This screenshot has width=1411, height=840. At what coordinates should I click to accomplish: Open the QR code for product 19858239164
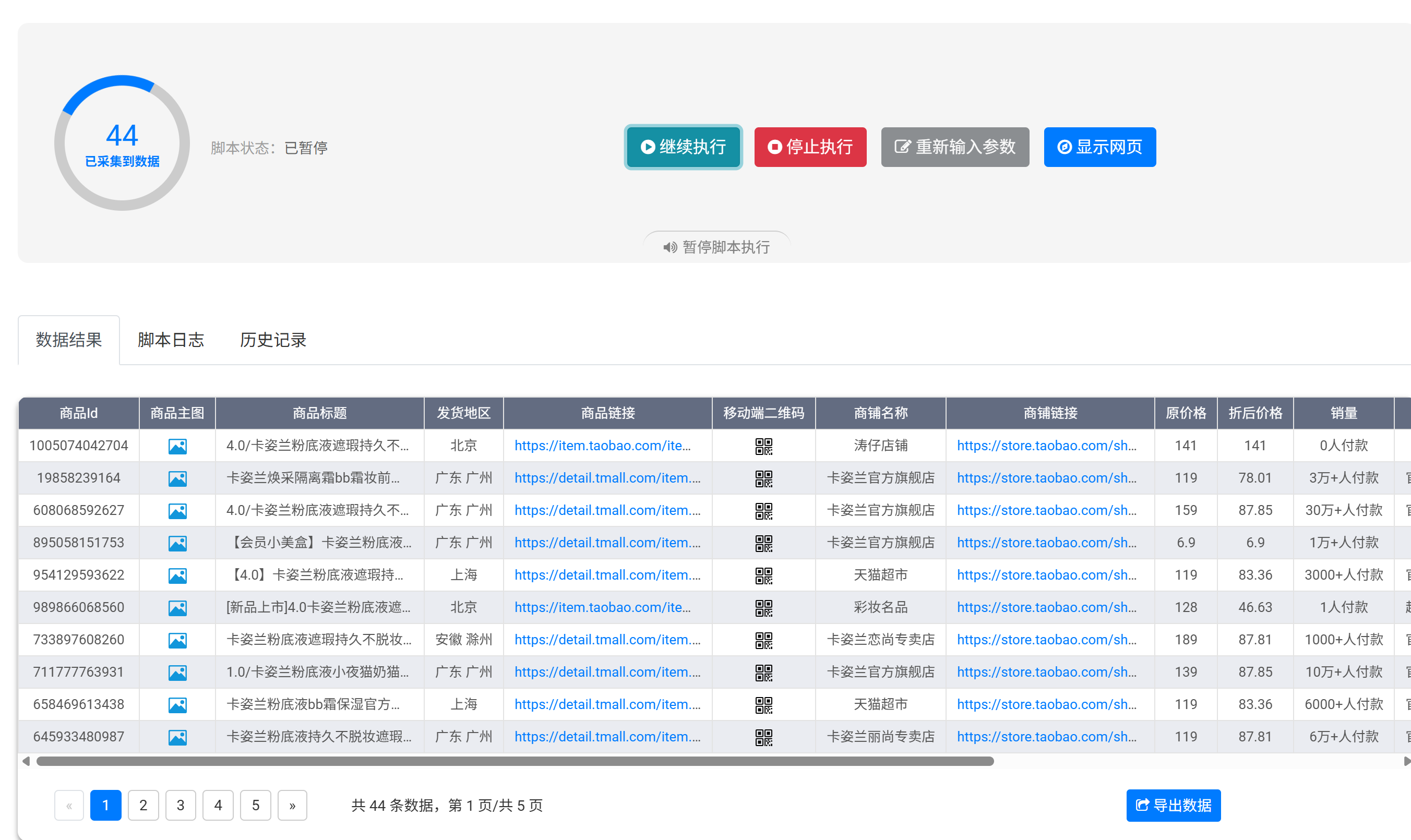click(763, 478)
